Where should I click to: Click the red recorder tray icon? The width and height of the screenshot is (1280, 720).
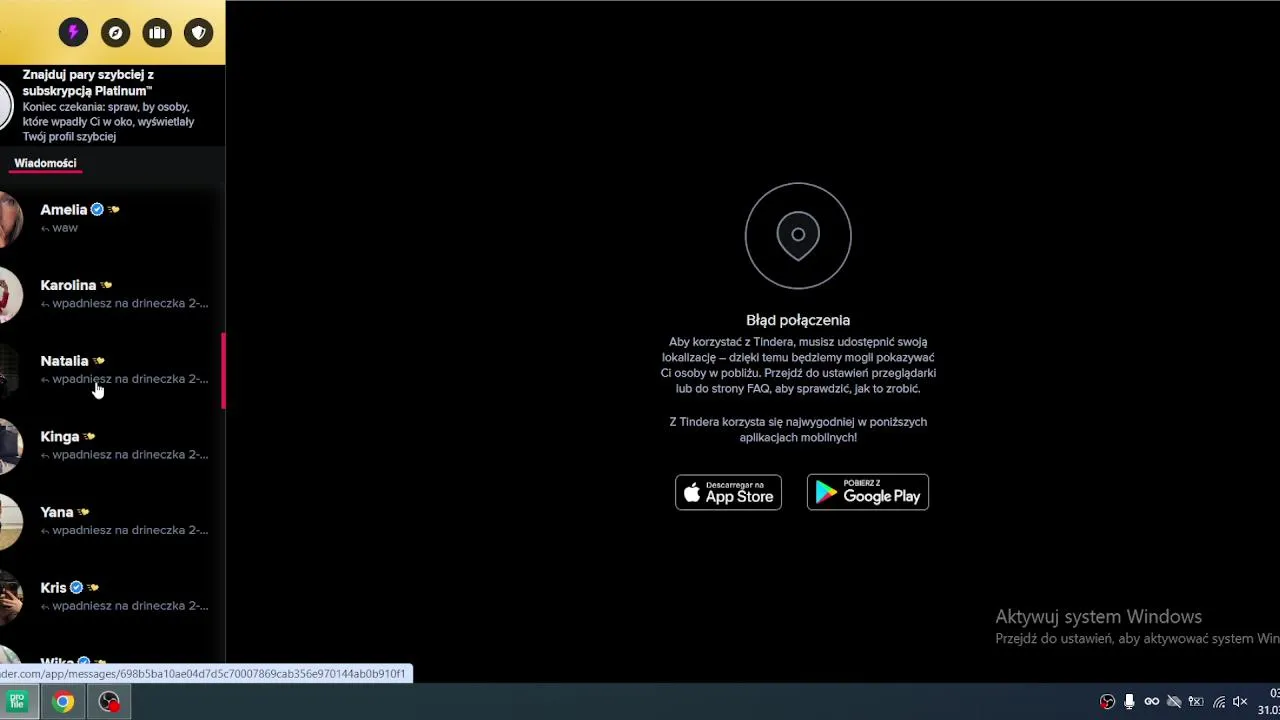click(1107, 702)
